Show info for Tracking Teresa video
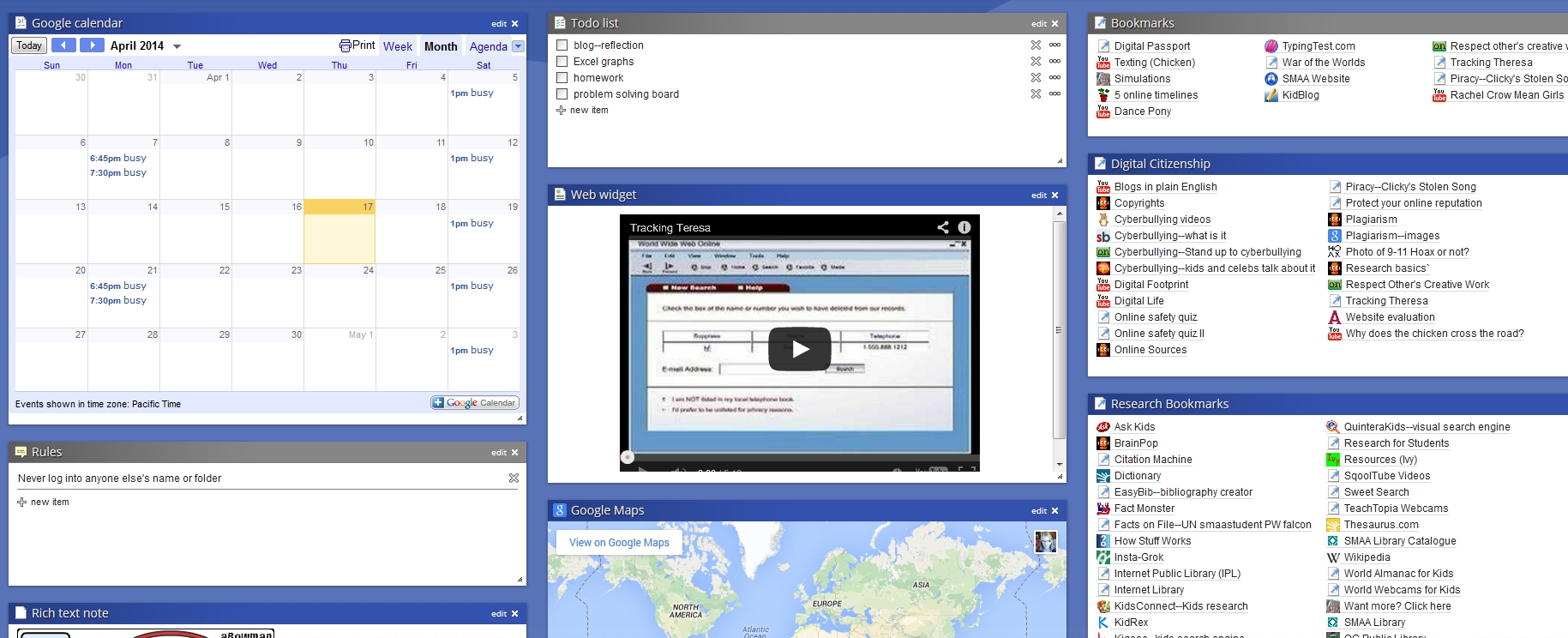 (x=964, y=227)
